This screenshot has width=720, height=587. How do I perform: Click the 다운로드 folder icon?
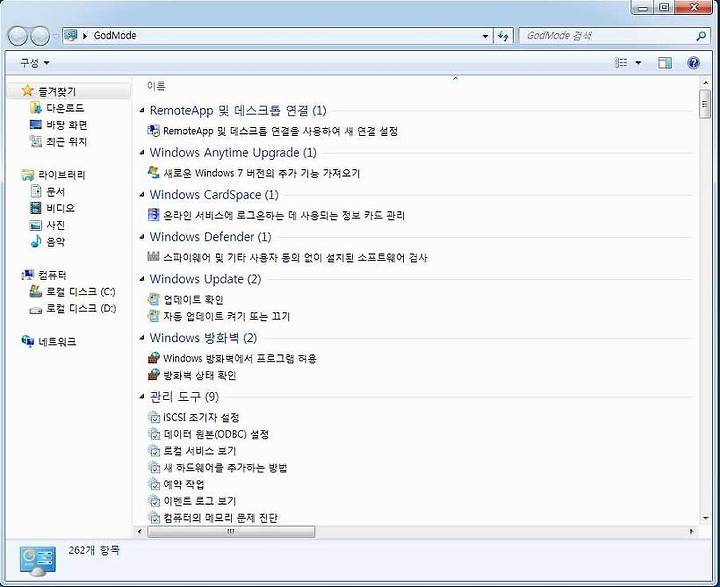(36, 107)
